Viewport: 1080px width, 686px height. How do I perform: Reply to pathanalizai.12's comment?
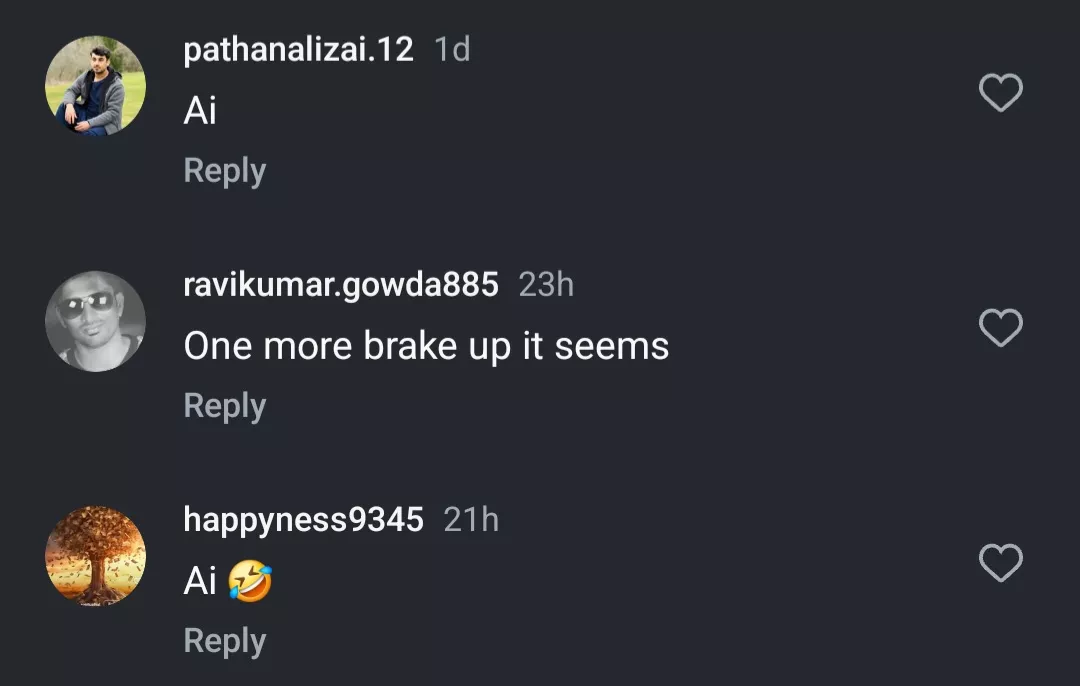tap(225, 171)
